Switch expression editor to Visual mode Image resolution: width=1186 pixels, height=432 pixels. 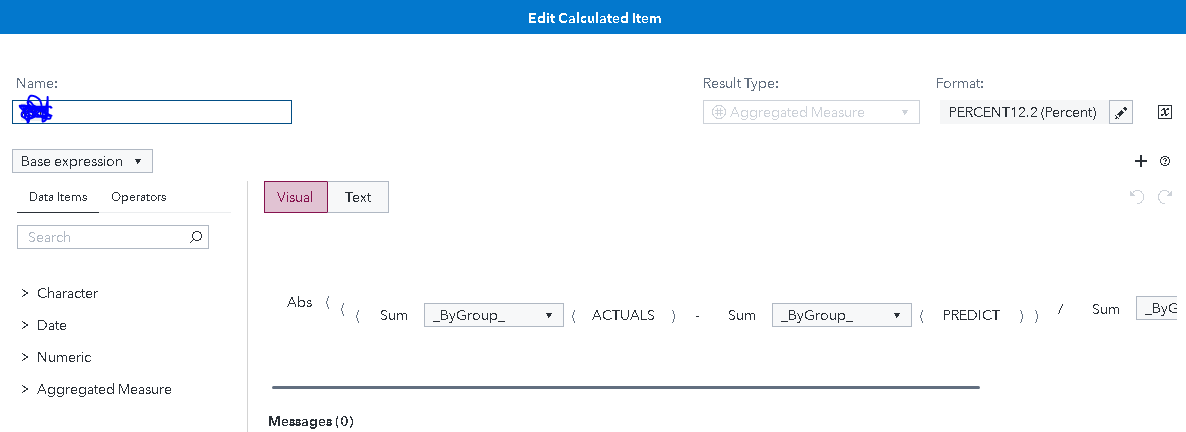[x=295, y=197]
